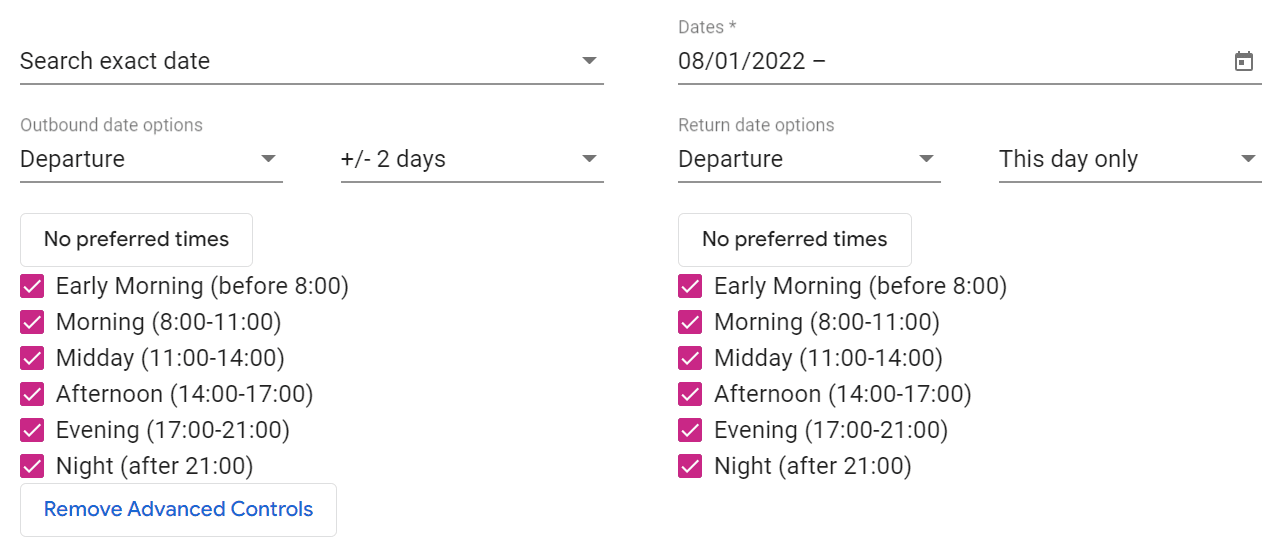Screen dimensions: 1279x550
Task: Click Remove Advanced Controls button
Action: pyautogui.click(x=178, y=510)
